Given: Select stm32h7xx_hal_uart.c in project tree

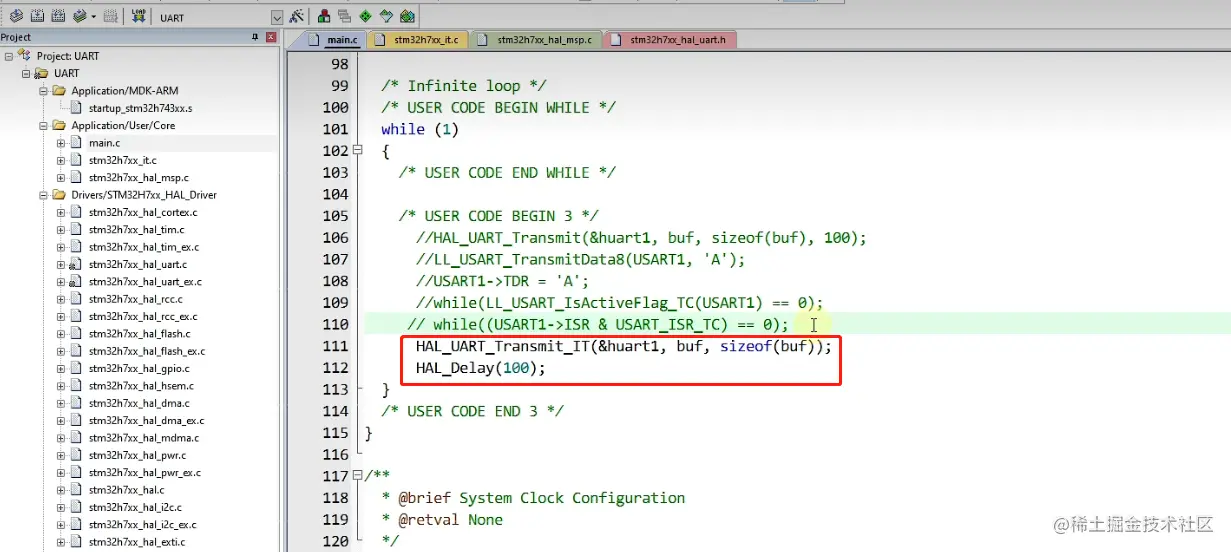Looking at the screenshot, I should pyautogui.click(x=138, y=264).
